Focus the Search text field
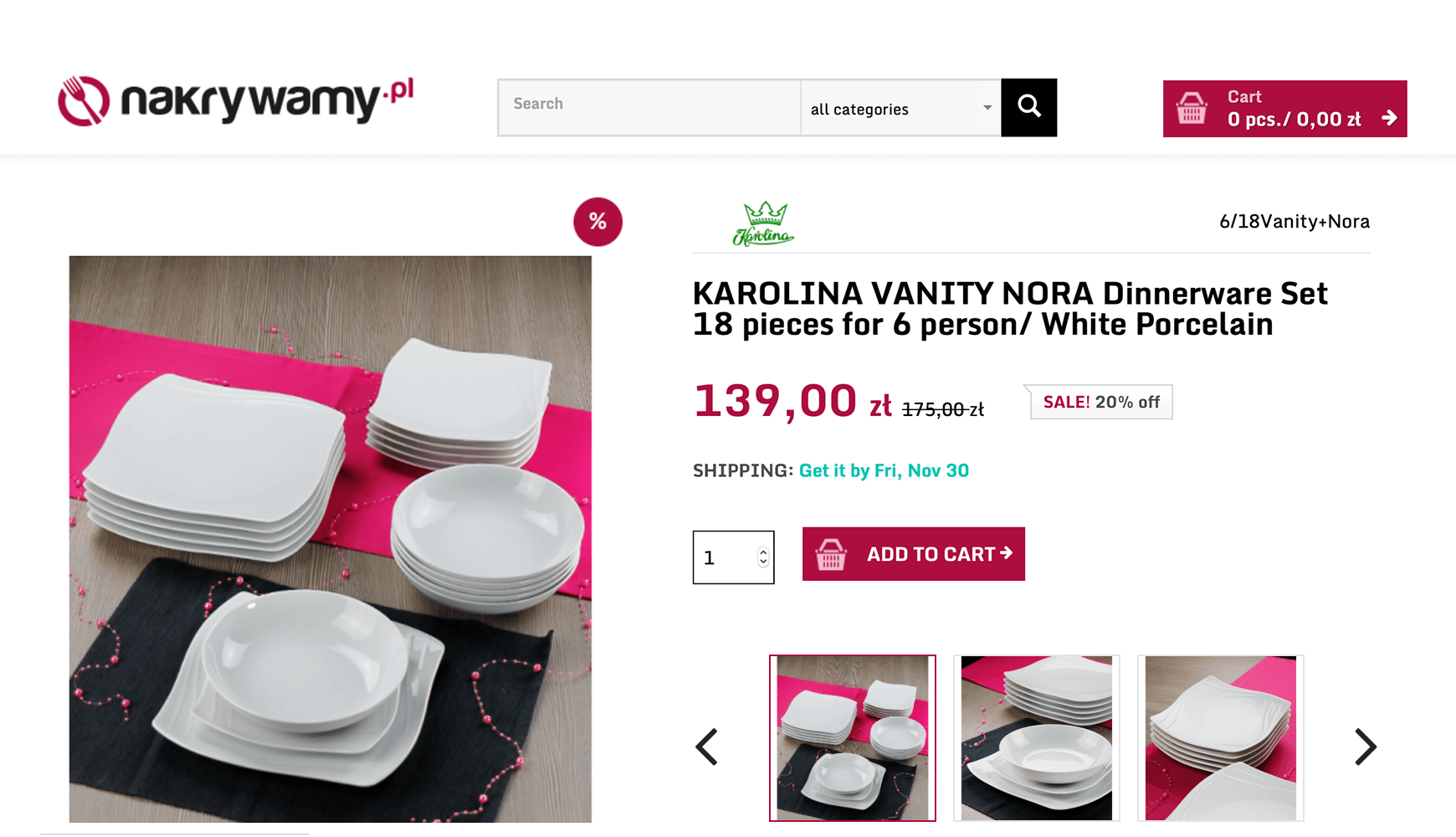Image resolution: width=1456 pixels, height=837 pixels. 649,107
